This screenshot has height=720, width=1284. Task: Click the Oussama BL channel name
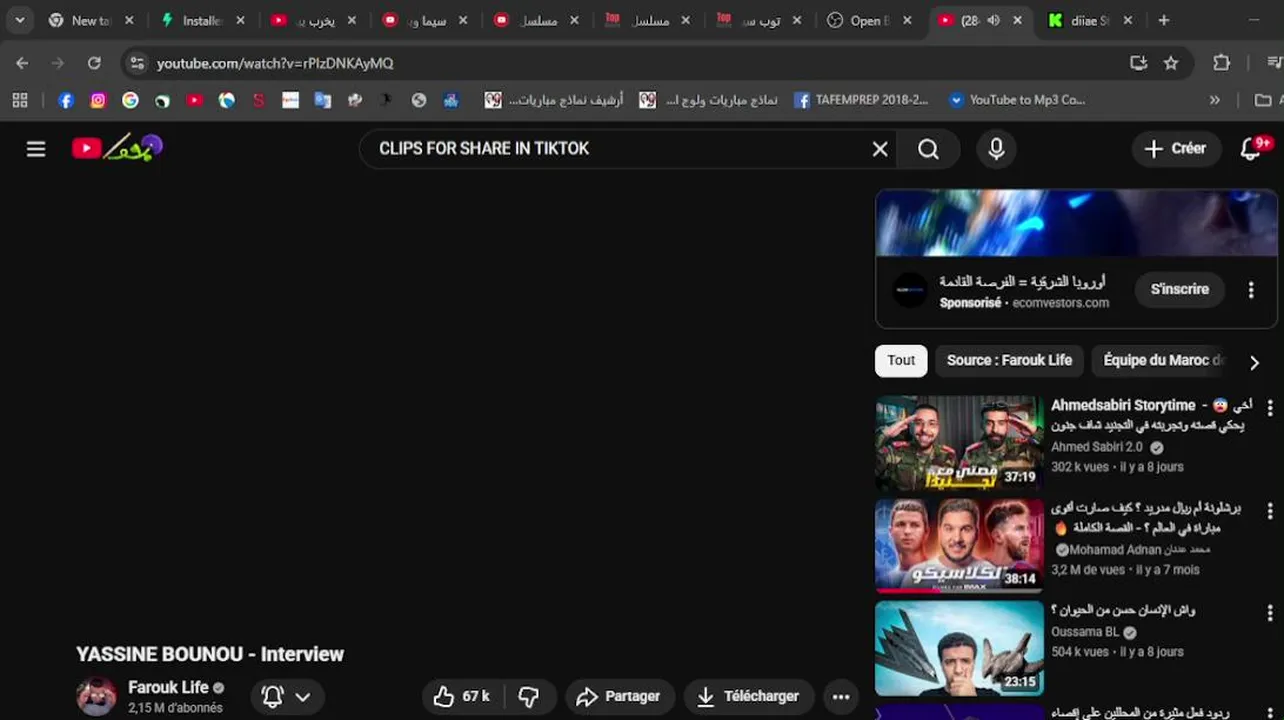click(x=1085, y=632)
